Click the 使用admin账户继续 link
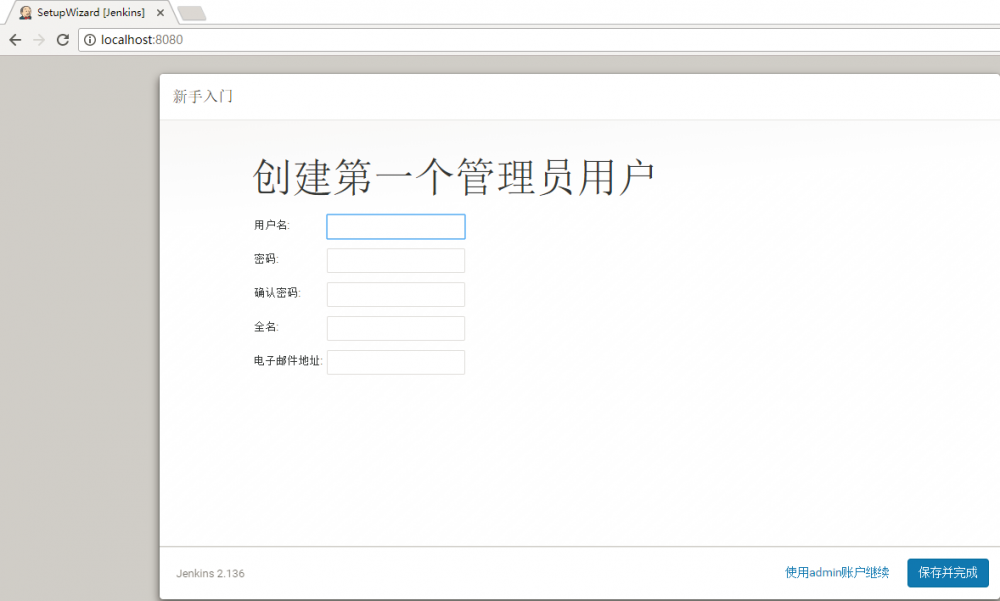1000x601 pixels. coord(837,573)
